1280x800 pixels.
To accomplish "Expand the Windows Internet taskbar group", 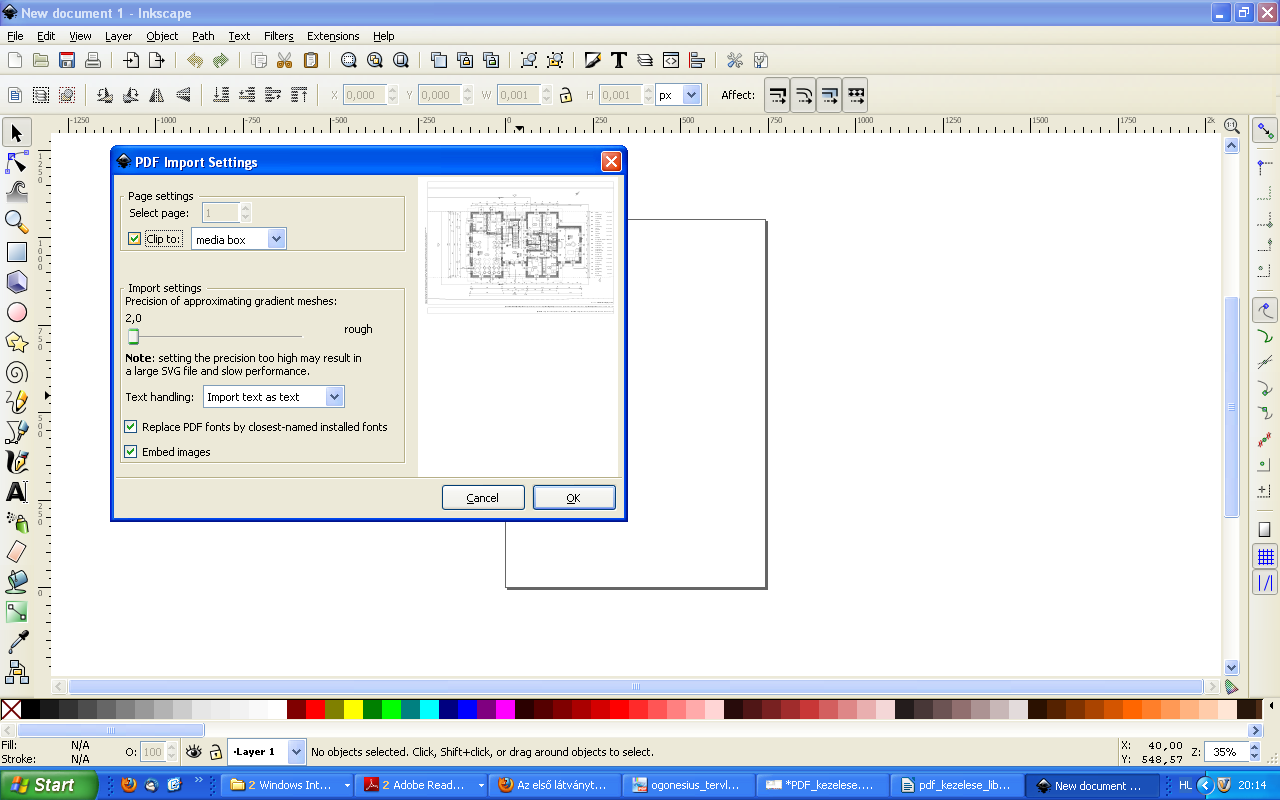I will tap(347, 785).
